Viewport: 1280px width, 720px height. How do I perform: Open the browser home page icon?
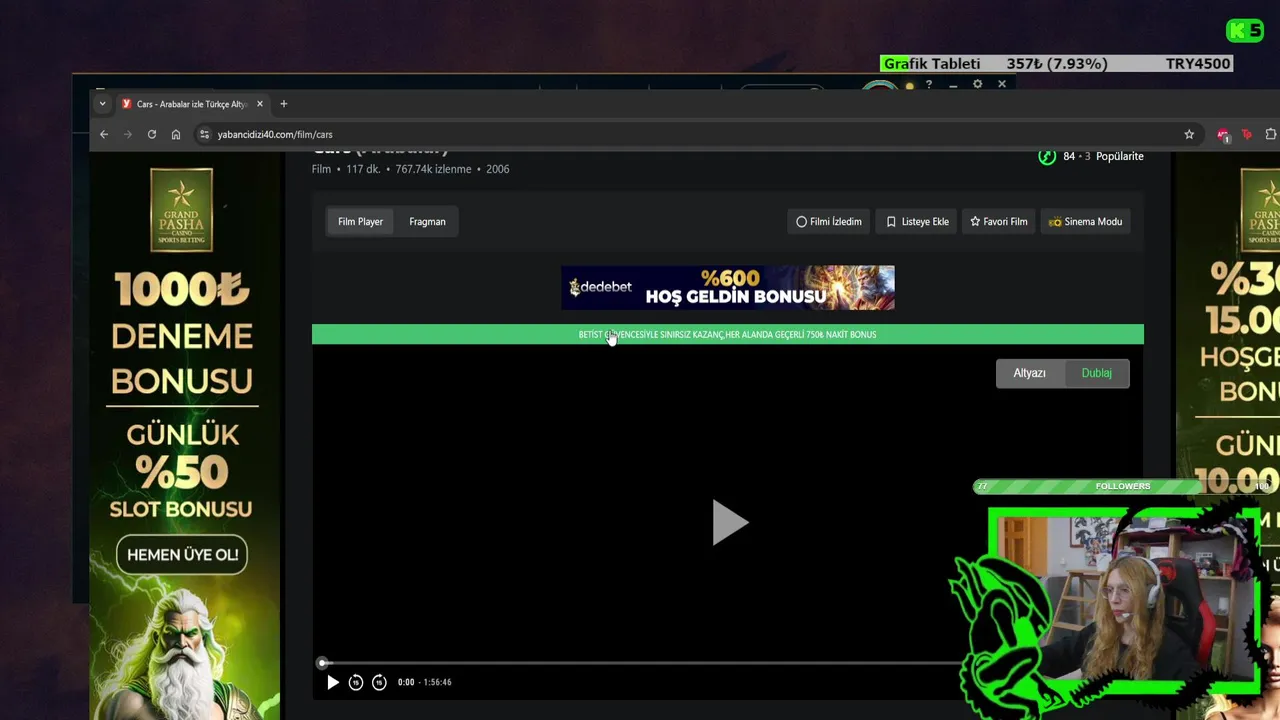(x=176, y=134)
